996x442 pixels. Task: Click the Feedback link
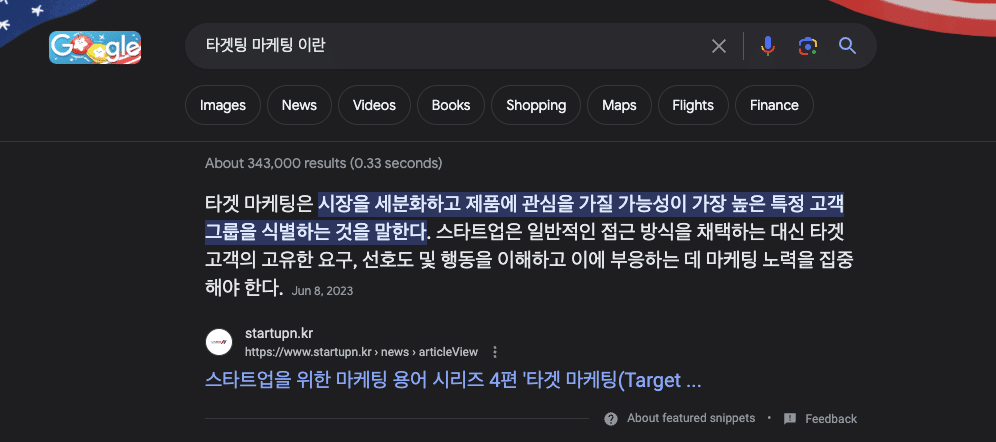(831, 419)
